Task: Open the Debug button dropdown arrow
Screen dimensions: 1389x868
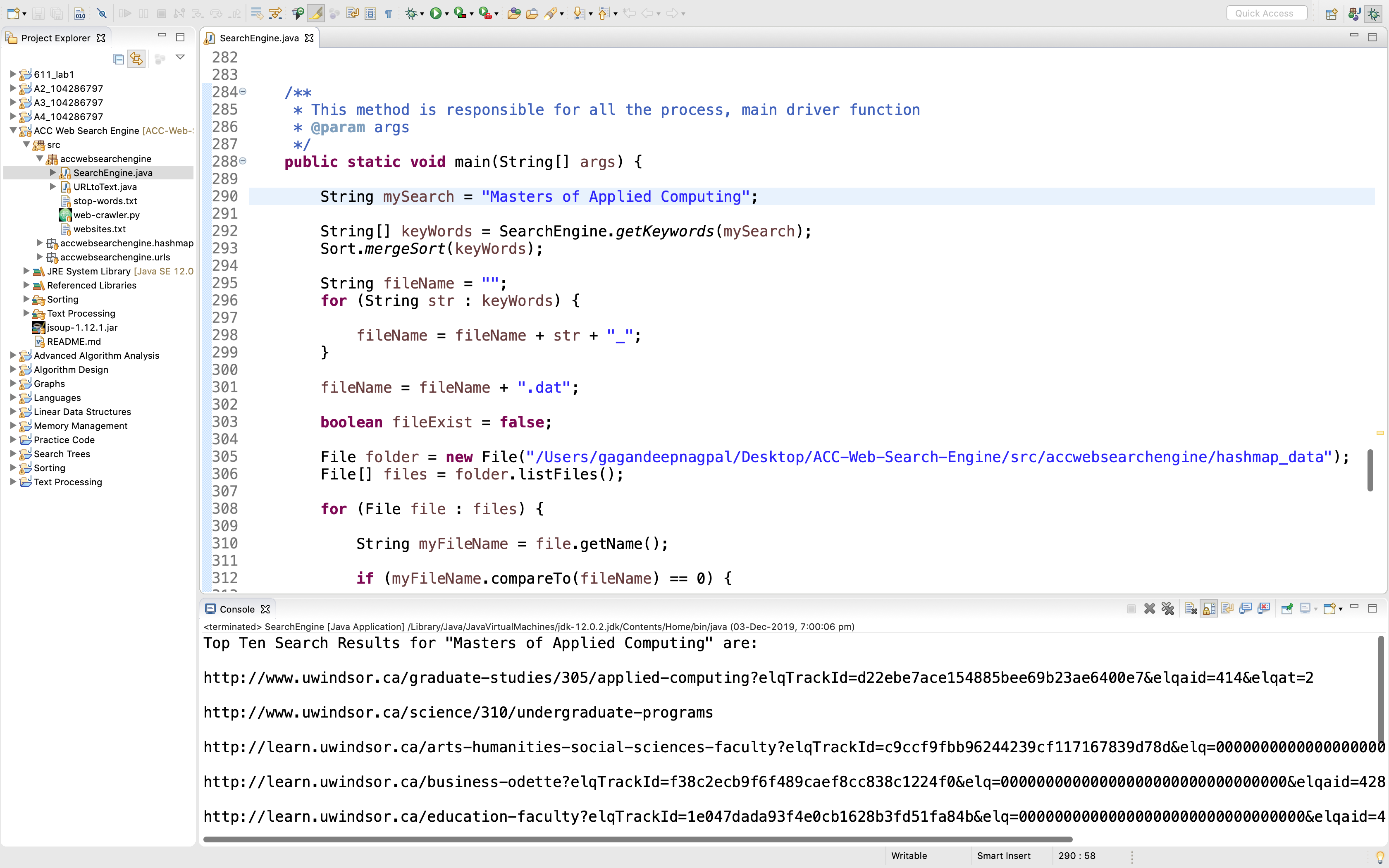Action: pos(422,14)
